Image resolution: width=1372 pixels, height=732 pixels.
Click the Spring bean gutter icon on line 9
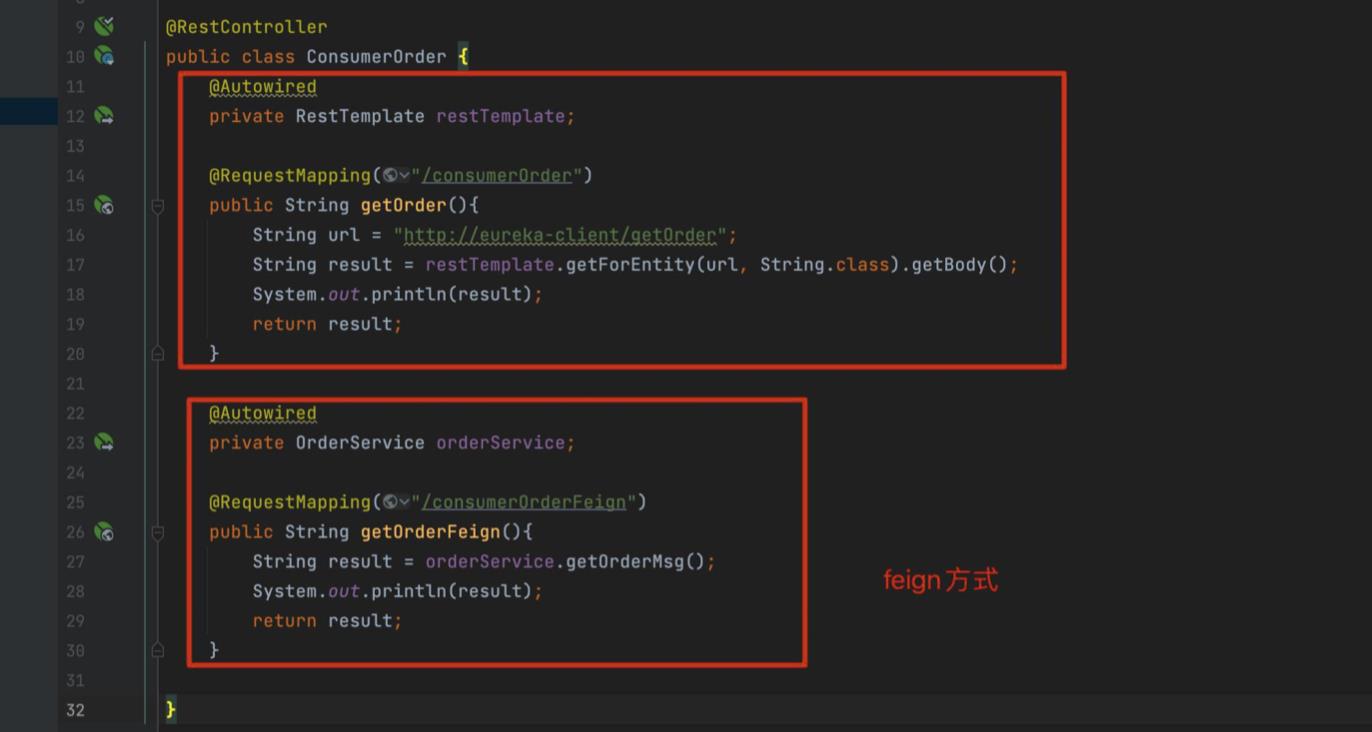104,26
